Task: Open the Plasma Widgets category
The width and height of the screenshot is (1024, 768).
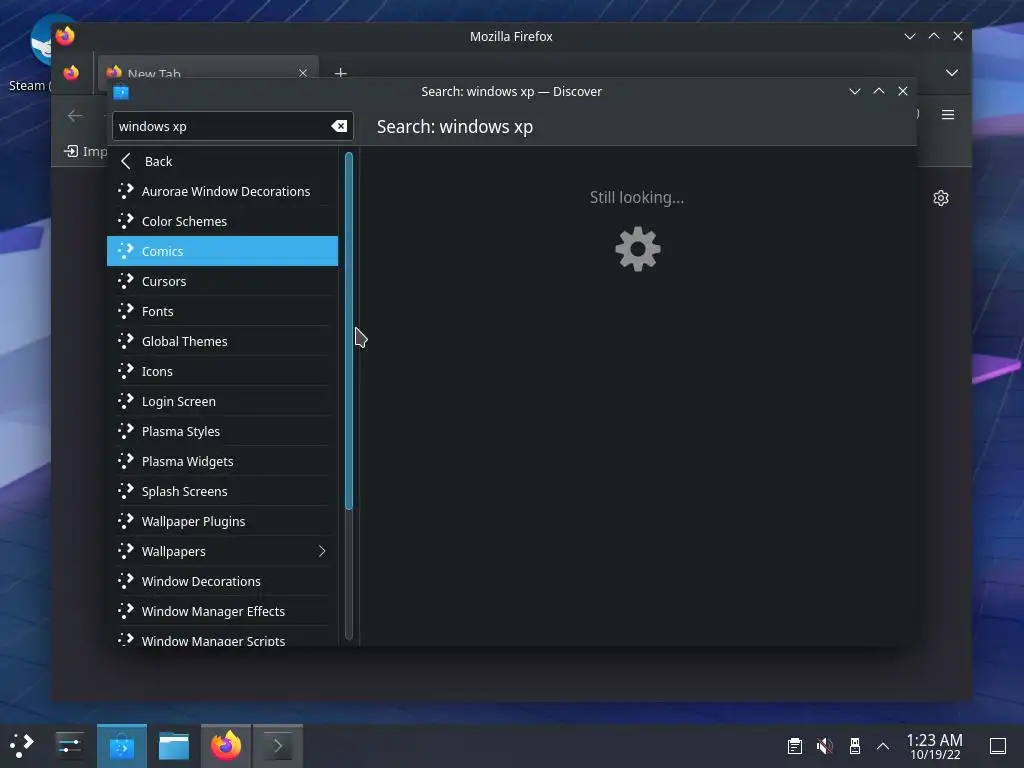Action: coord(222,462)
